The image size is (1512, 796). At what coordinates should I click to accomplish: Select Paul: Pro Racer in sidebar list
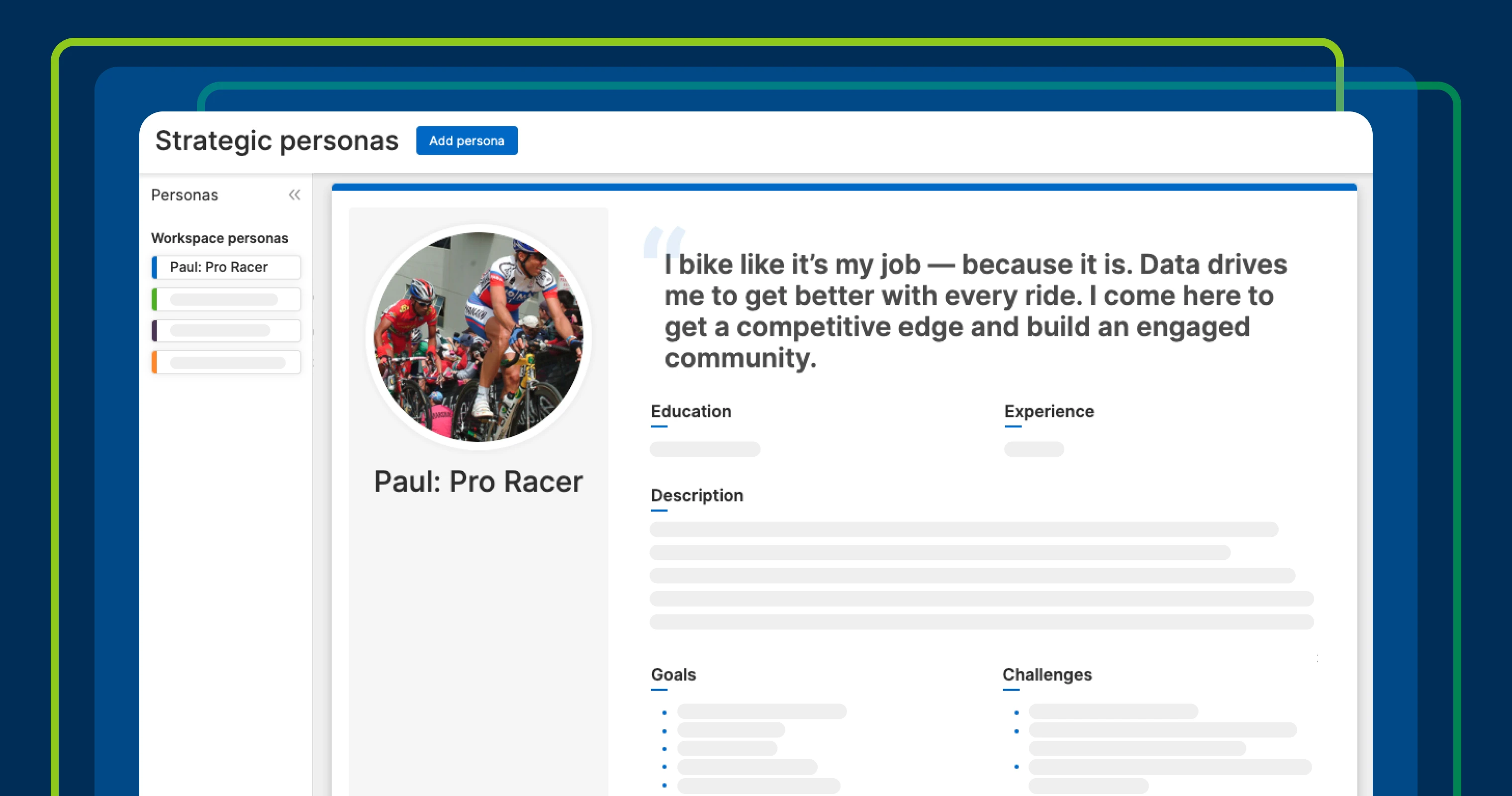click(x=226, y=267)
